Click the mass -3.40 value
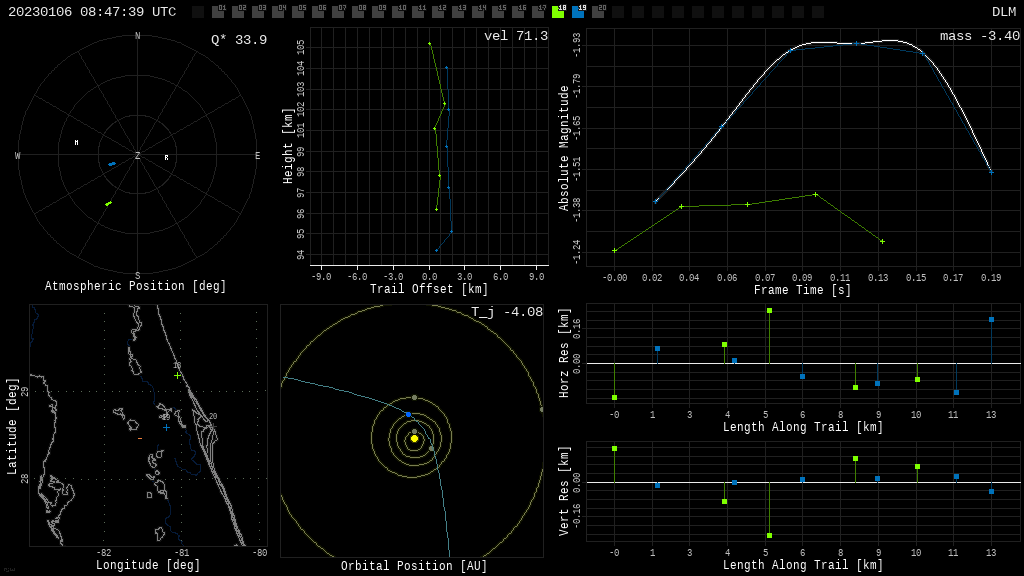Viewport: 1024px width, 576px height. (x=980, y=36)
